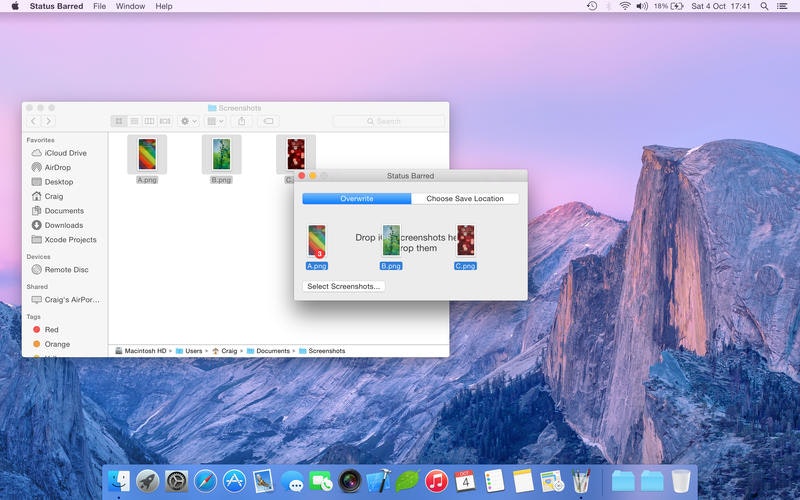This screenshot has height=500, width=800.
Task: Open FaceTime from the Dock
Action: coord(321,481)
